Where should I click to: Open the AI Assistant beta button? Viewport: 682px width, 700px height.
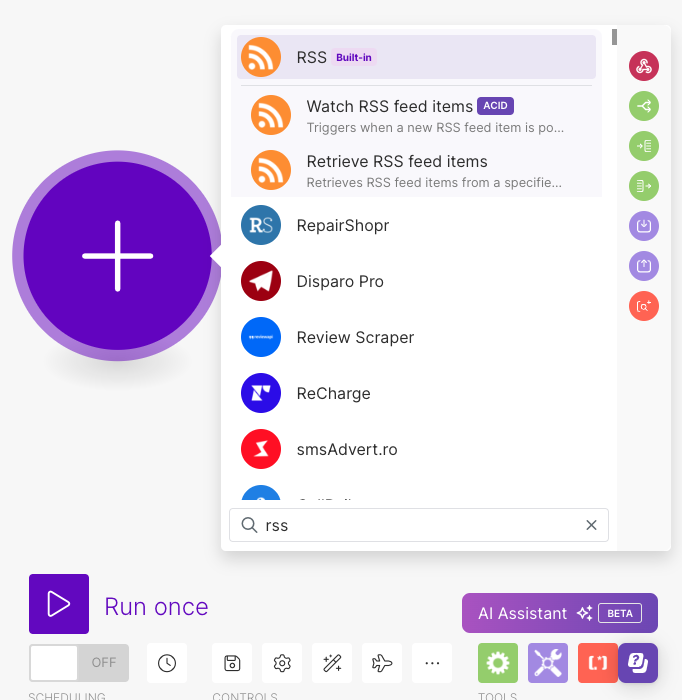[559, 613]
